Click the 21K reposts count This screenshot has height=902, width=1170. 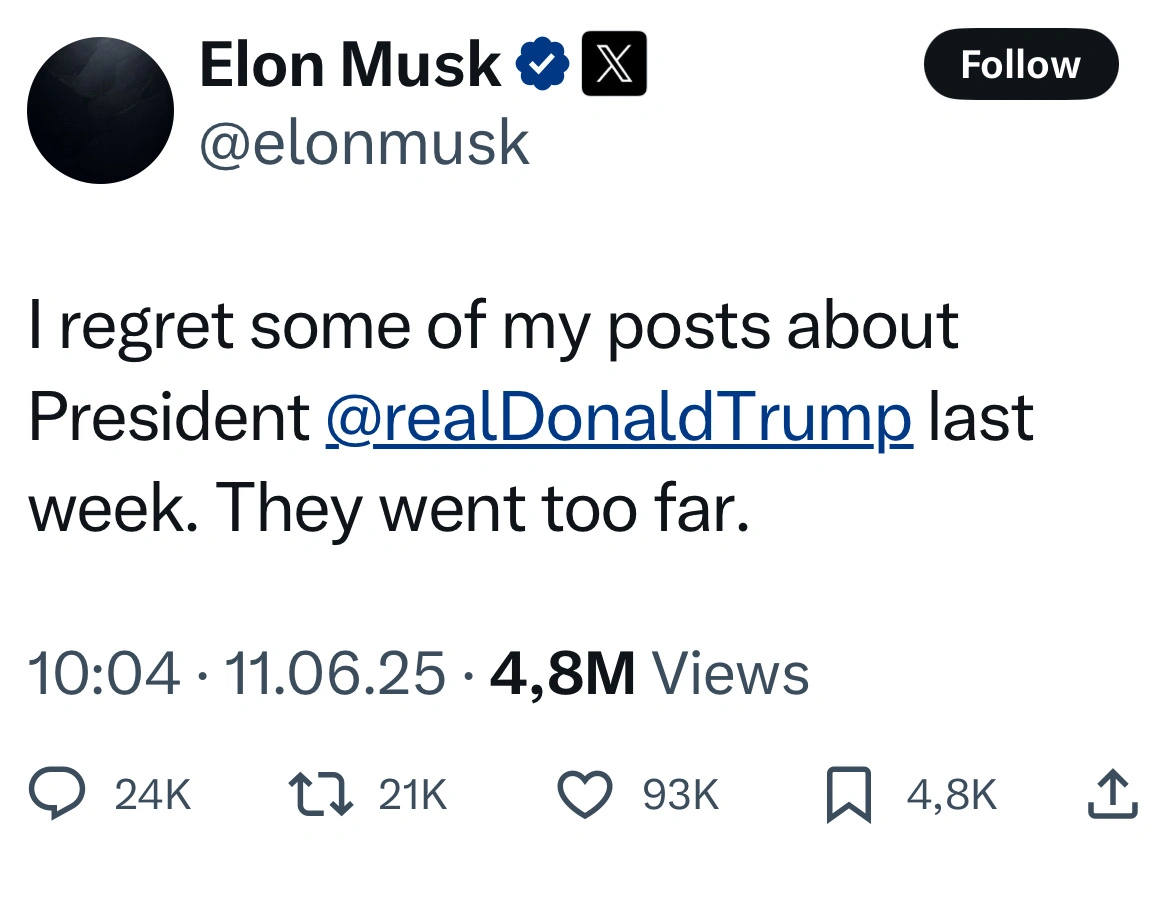pos(413,795)
